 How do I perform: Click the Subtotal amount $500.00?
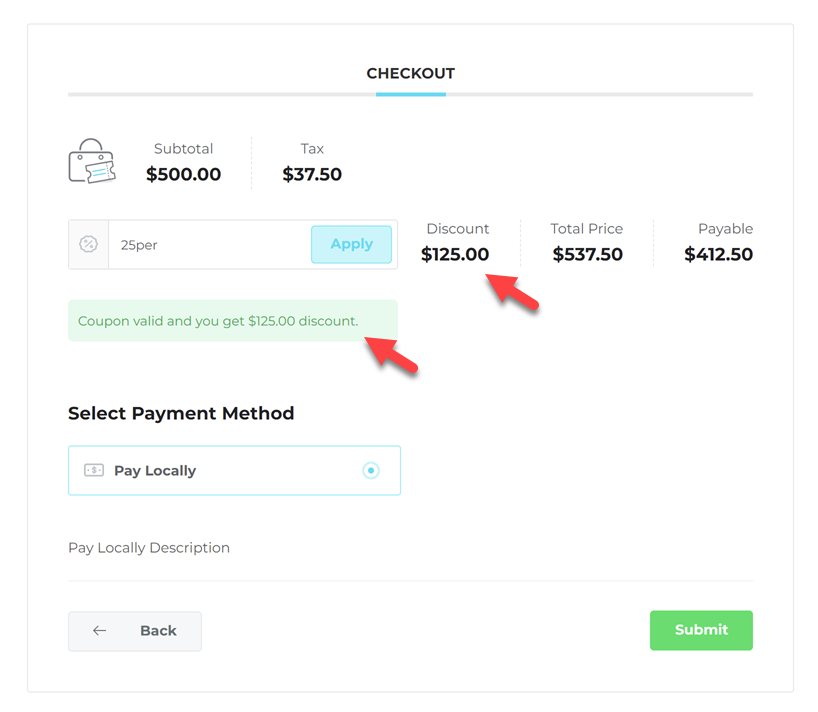pyautogui.click(x=183, y=174)
